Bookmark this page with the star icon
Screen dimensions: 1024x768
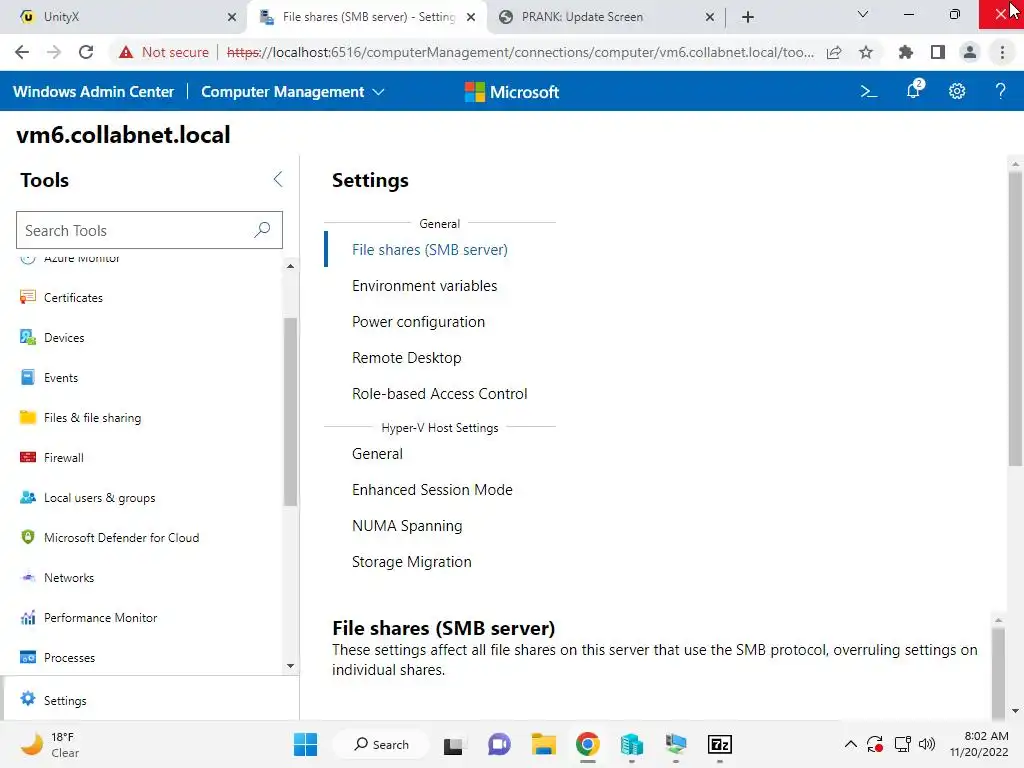pos(866,52)
